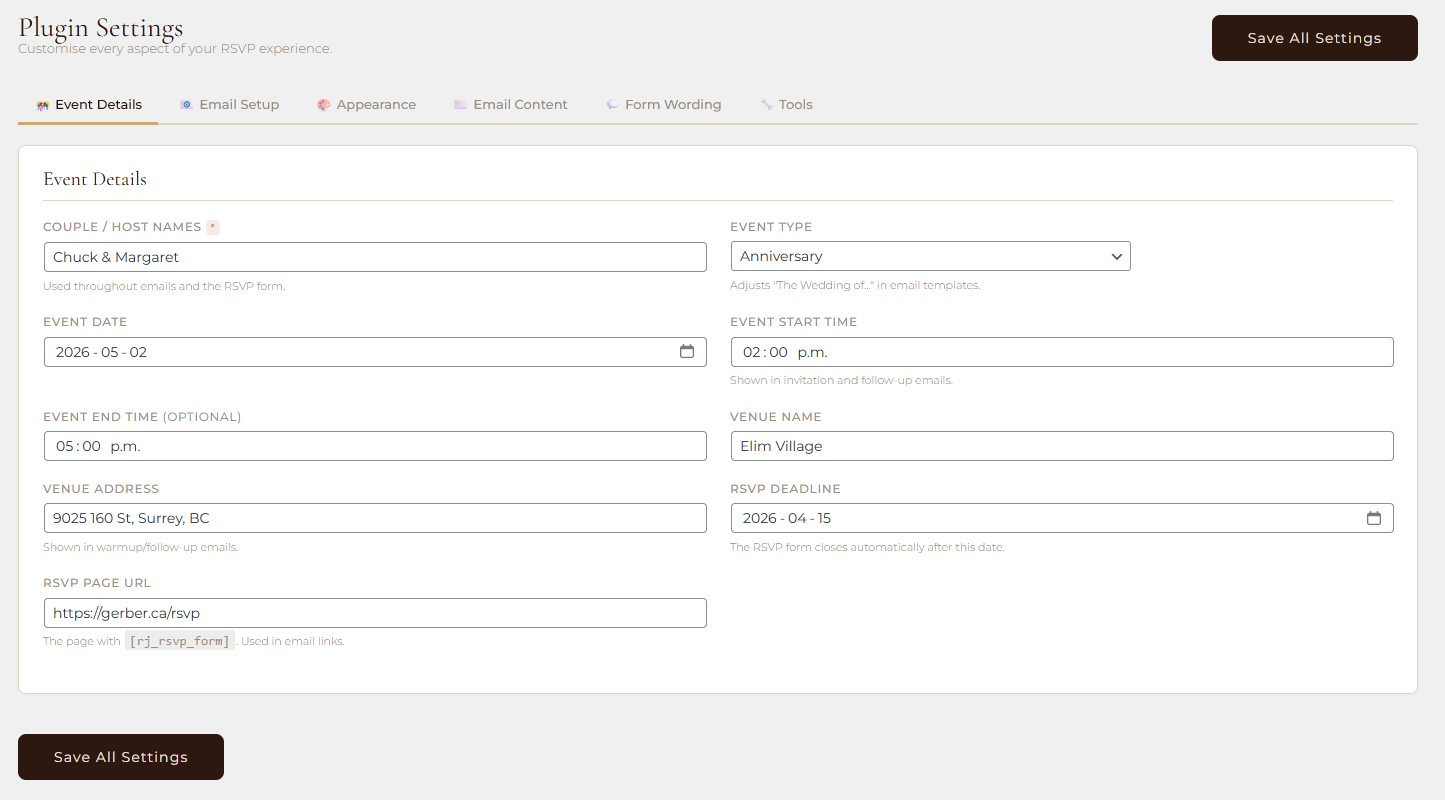
Task: Open the Event Date calendar picker icon
Action: click(x=687, y=352)
